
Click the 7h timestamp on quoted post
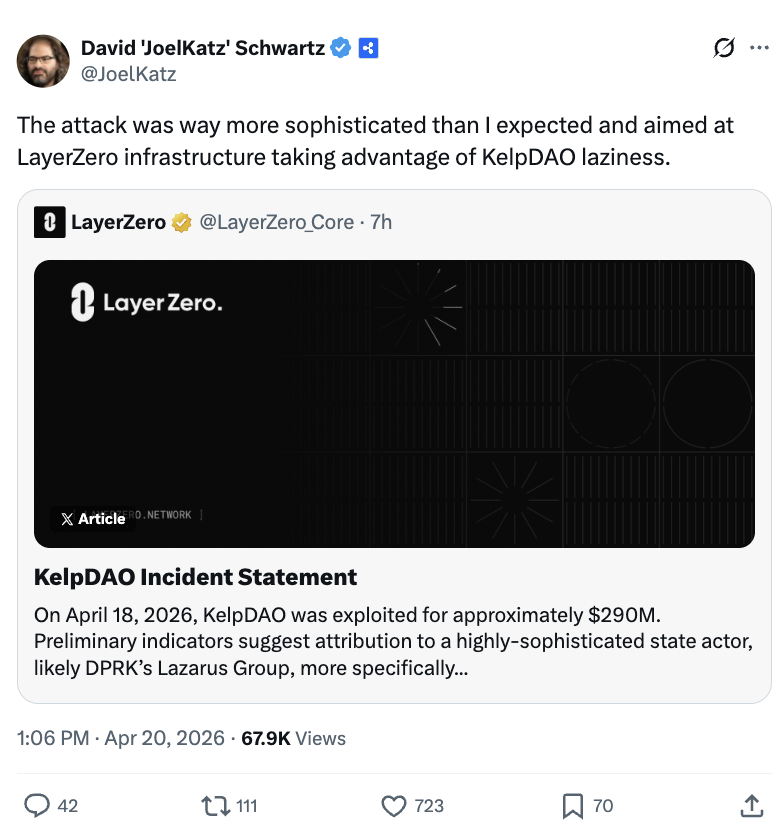point(381,223)
